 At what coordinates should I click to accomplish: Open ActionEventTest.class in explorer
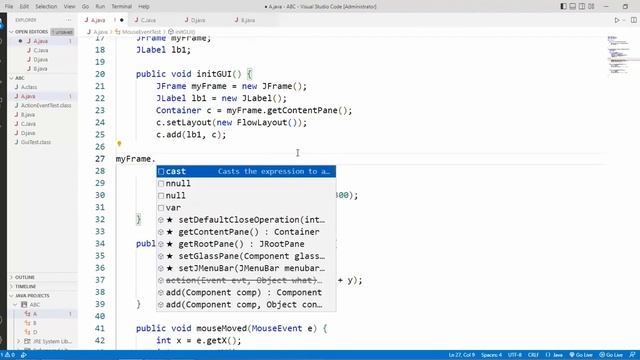[46, 105]
